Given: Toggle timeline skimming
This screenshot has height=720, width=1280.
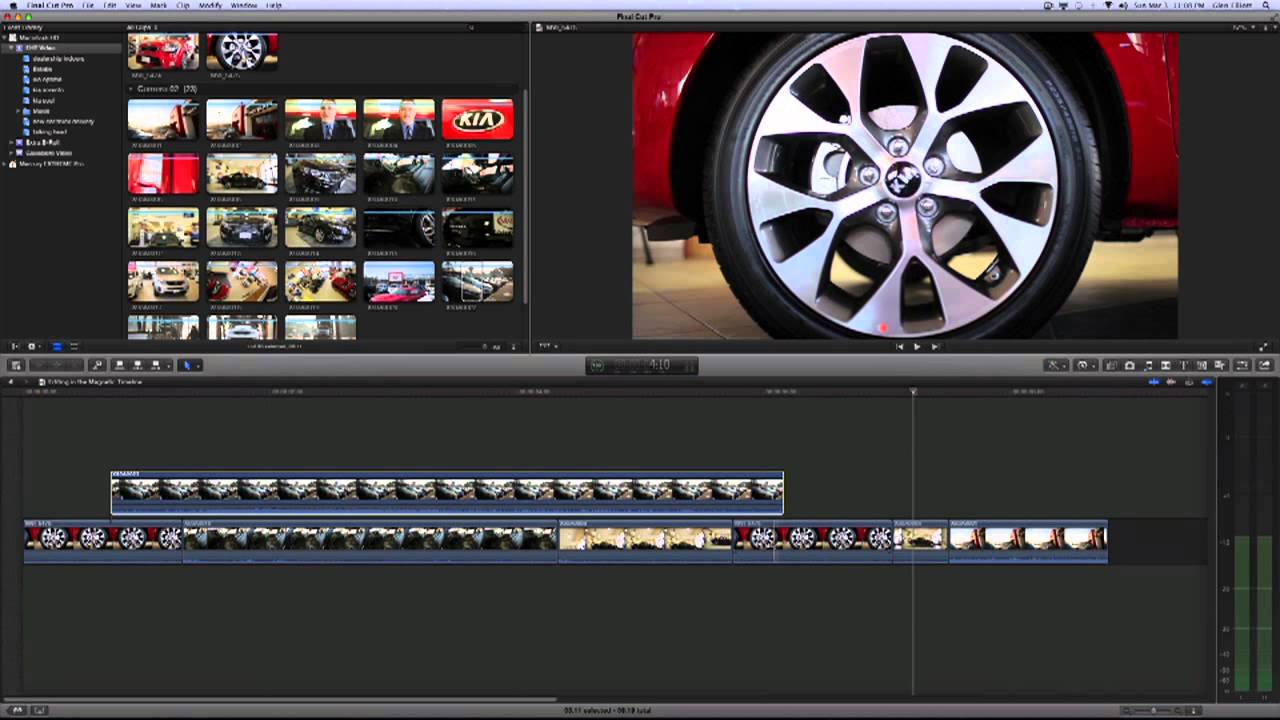Looking at the screenshot, I should point(1154,381).
